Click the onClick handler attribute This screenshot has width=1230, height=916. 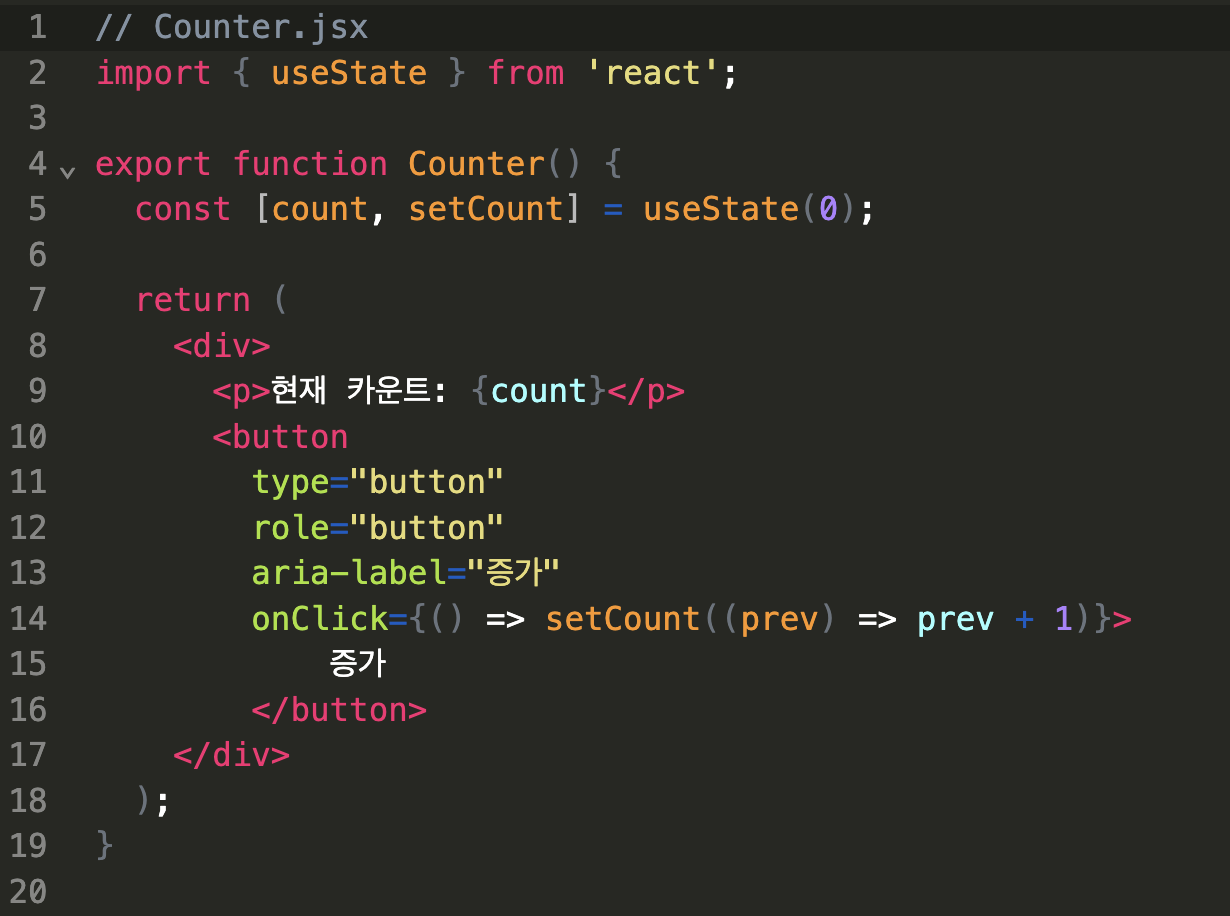(x=320, y=619)
